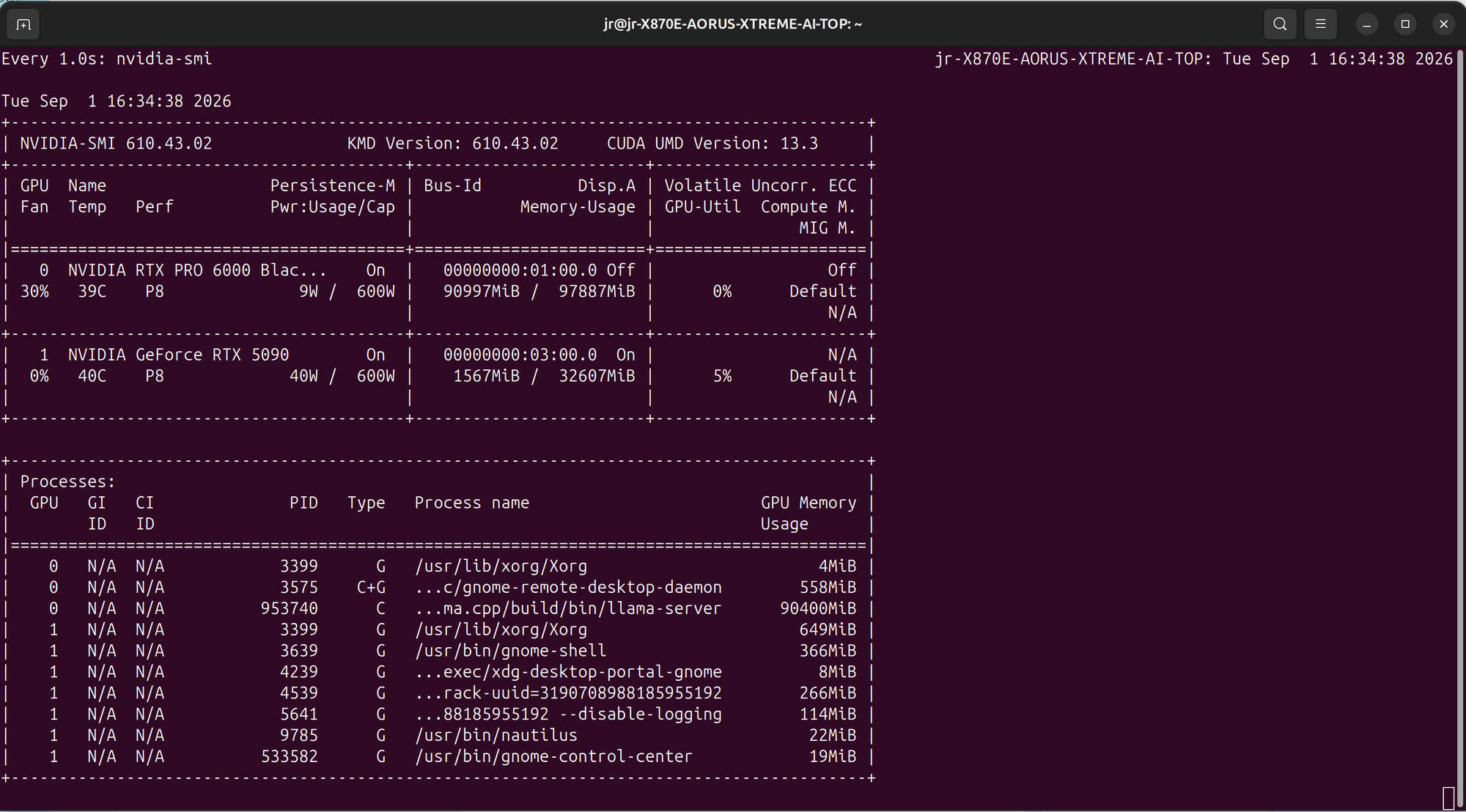The image size is (1466, 812).
Task: Click the 'Volatile Uncorr. ECC' header
Action: coord(760,186)
